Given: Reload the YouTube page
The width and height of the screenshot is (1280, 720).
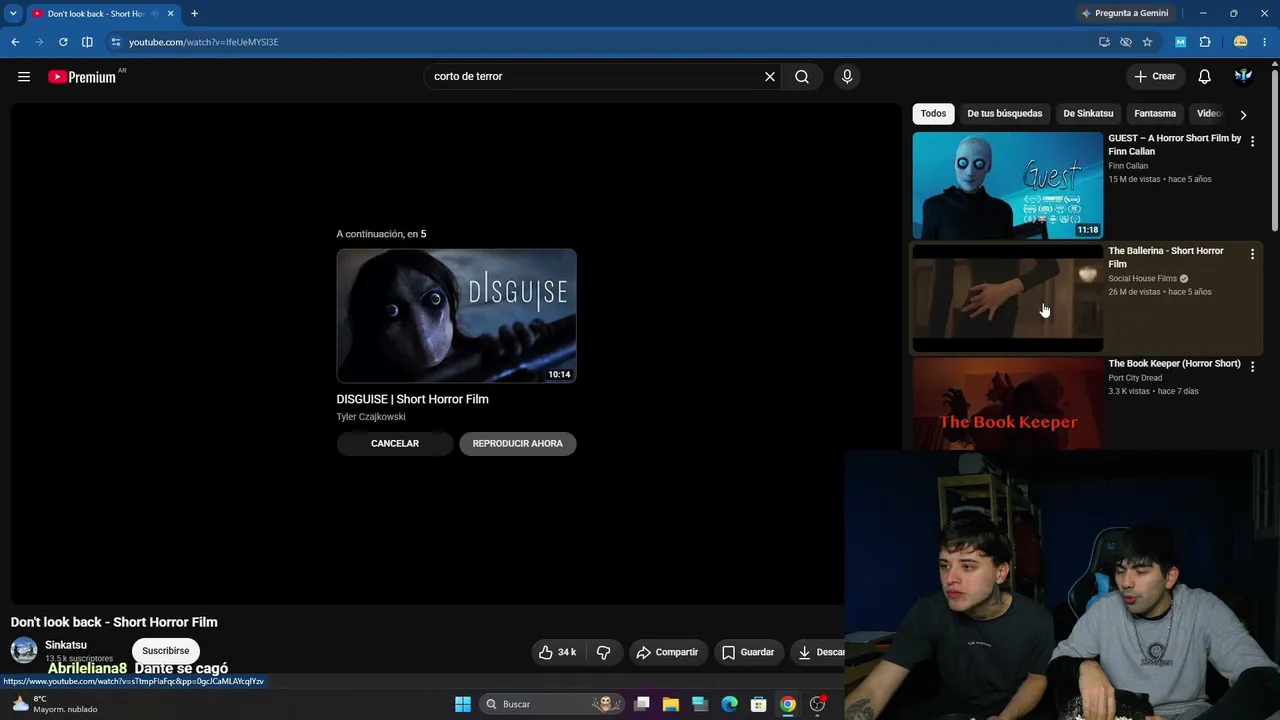Looking at the screenshot, I should [63, 42].
